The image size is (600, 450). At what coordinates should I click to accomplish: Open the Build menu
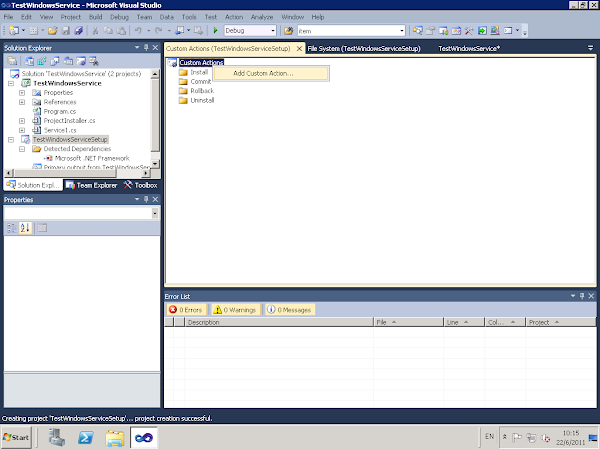96,17
